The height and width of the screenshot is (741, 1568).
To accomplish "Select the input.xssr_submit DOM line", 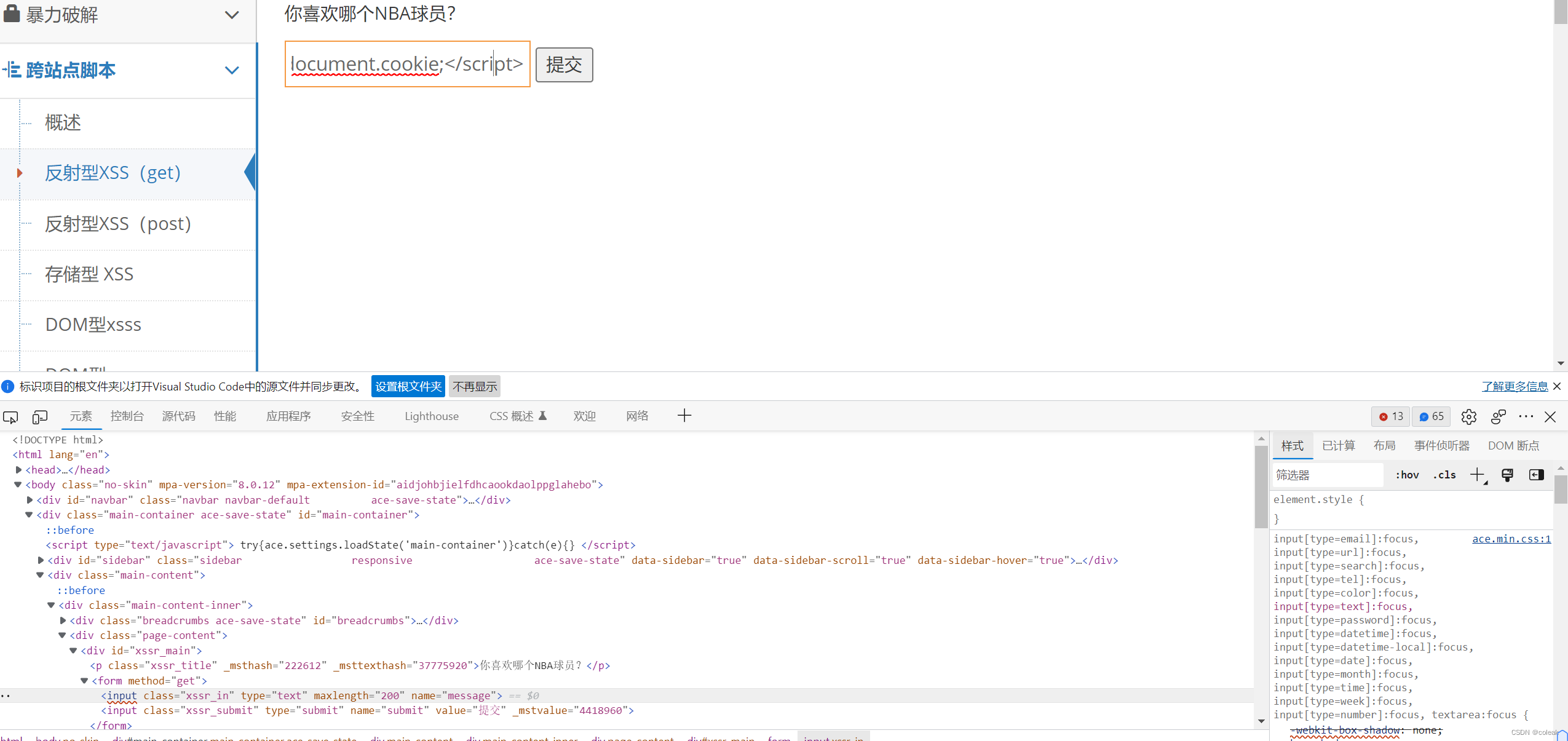I will click(367, 710).
